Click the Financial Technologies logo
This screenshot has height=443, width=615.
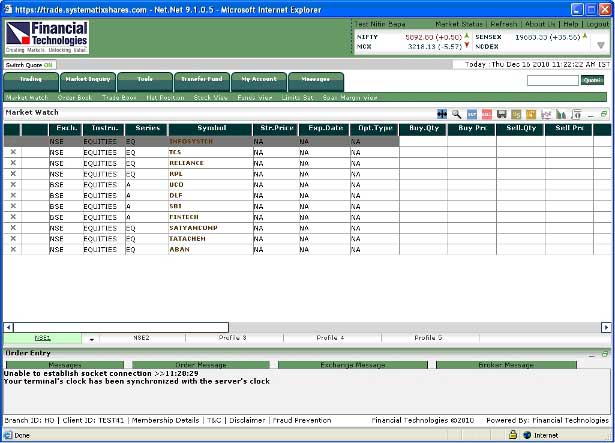[x=47, y=37]
